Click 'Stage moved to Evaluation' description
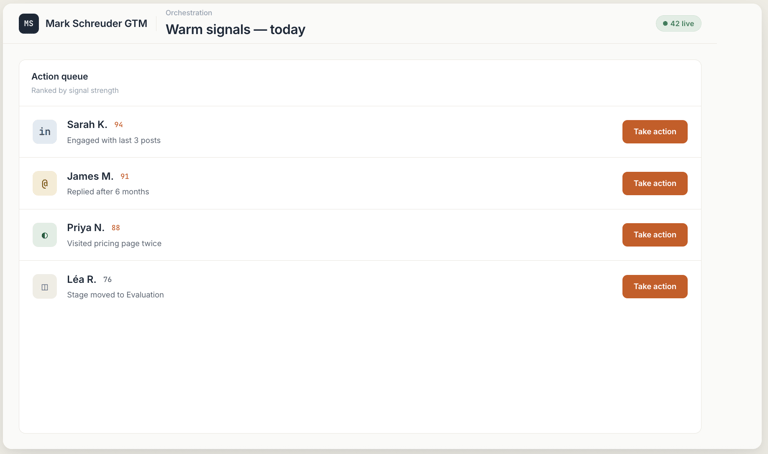The height and width of the screenshot is (454, 768). 115,295
